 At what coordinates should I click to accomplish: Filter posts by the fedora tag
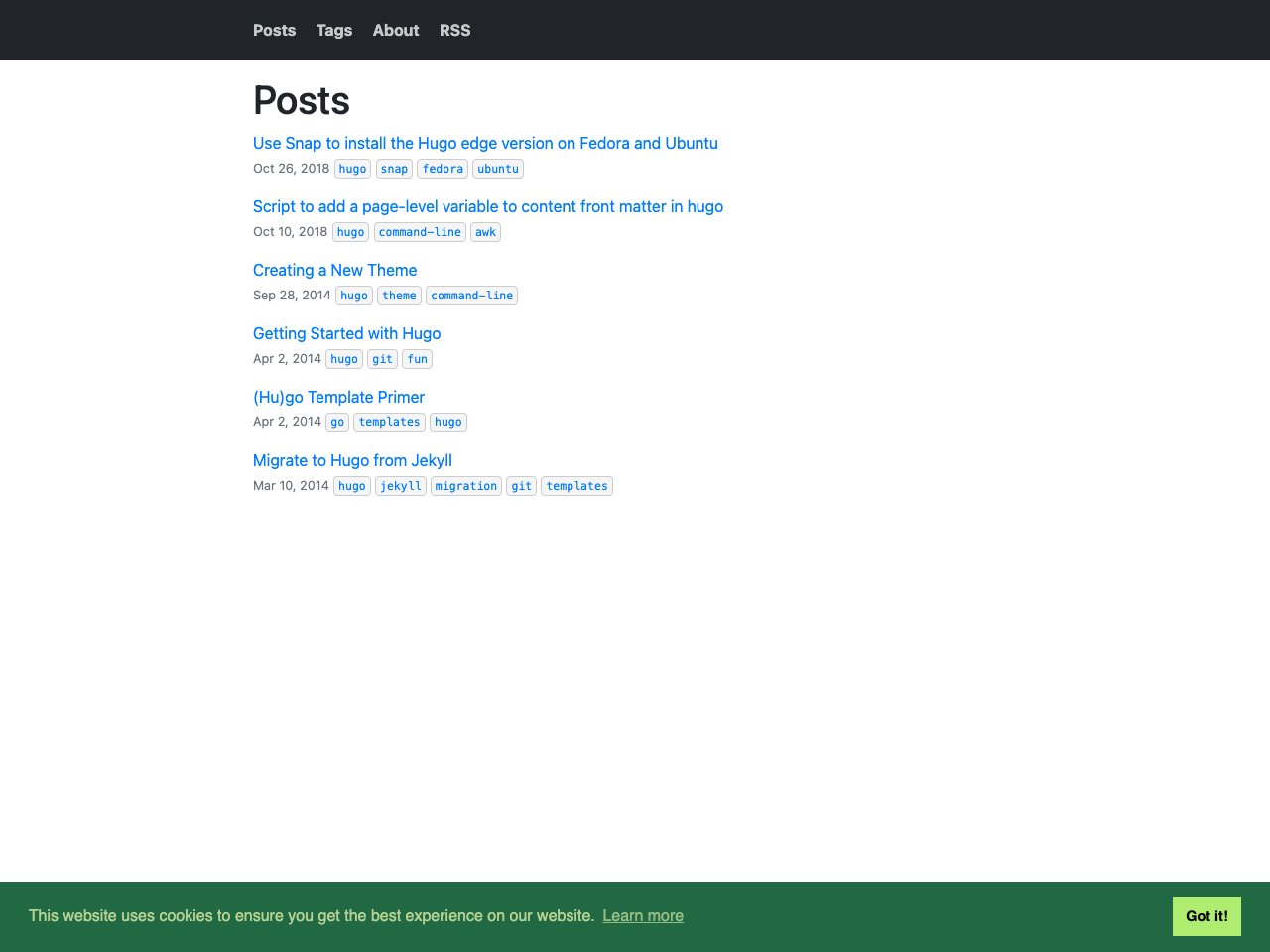pos(442,169)
